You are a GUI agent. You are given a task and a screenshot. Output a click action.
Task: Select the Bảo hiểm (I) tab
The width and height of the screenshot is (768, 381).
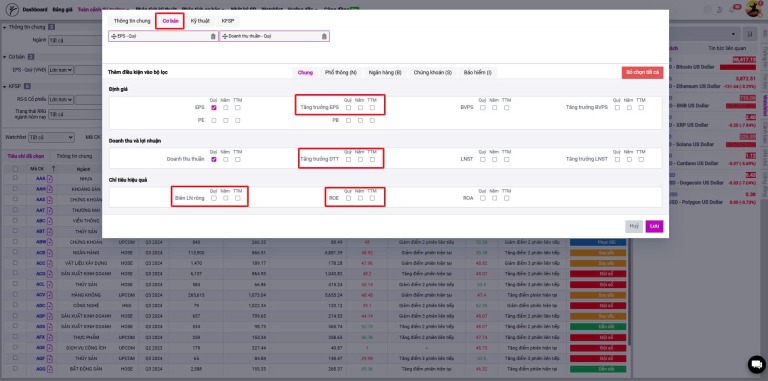click(478, 72)
